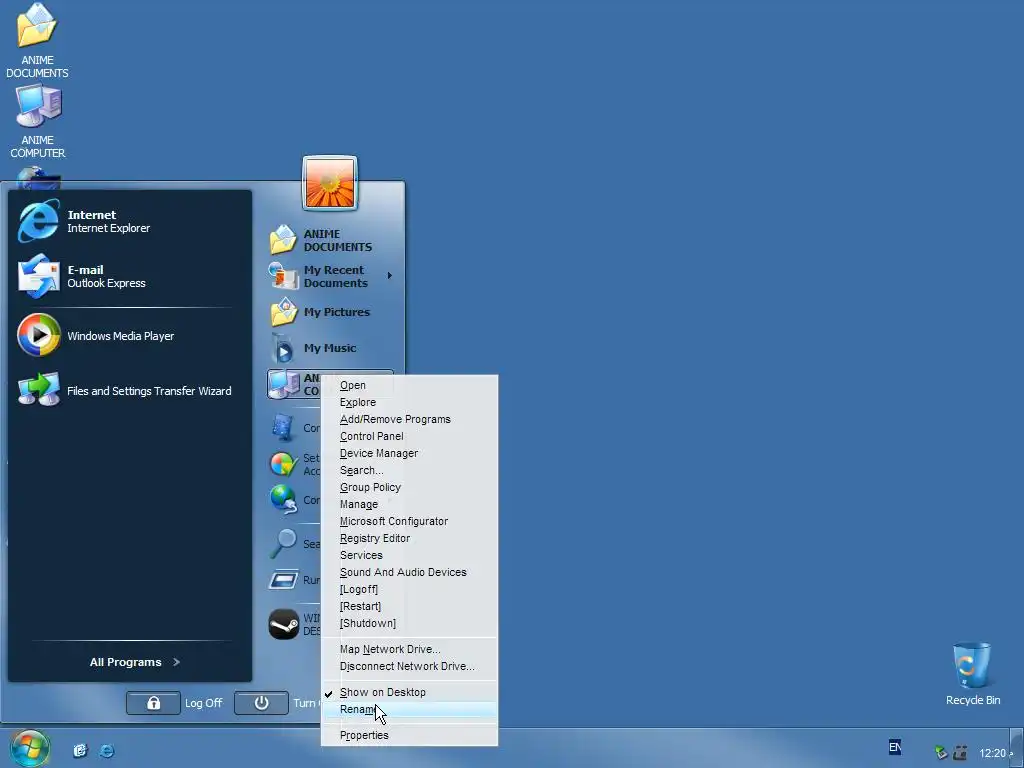Expand My Recent Documents submenu arrow

pyautogui.click(x=390, y=276)
